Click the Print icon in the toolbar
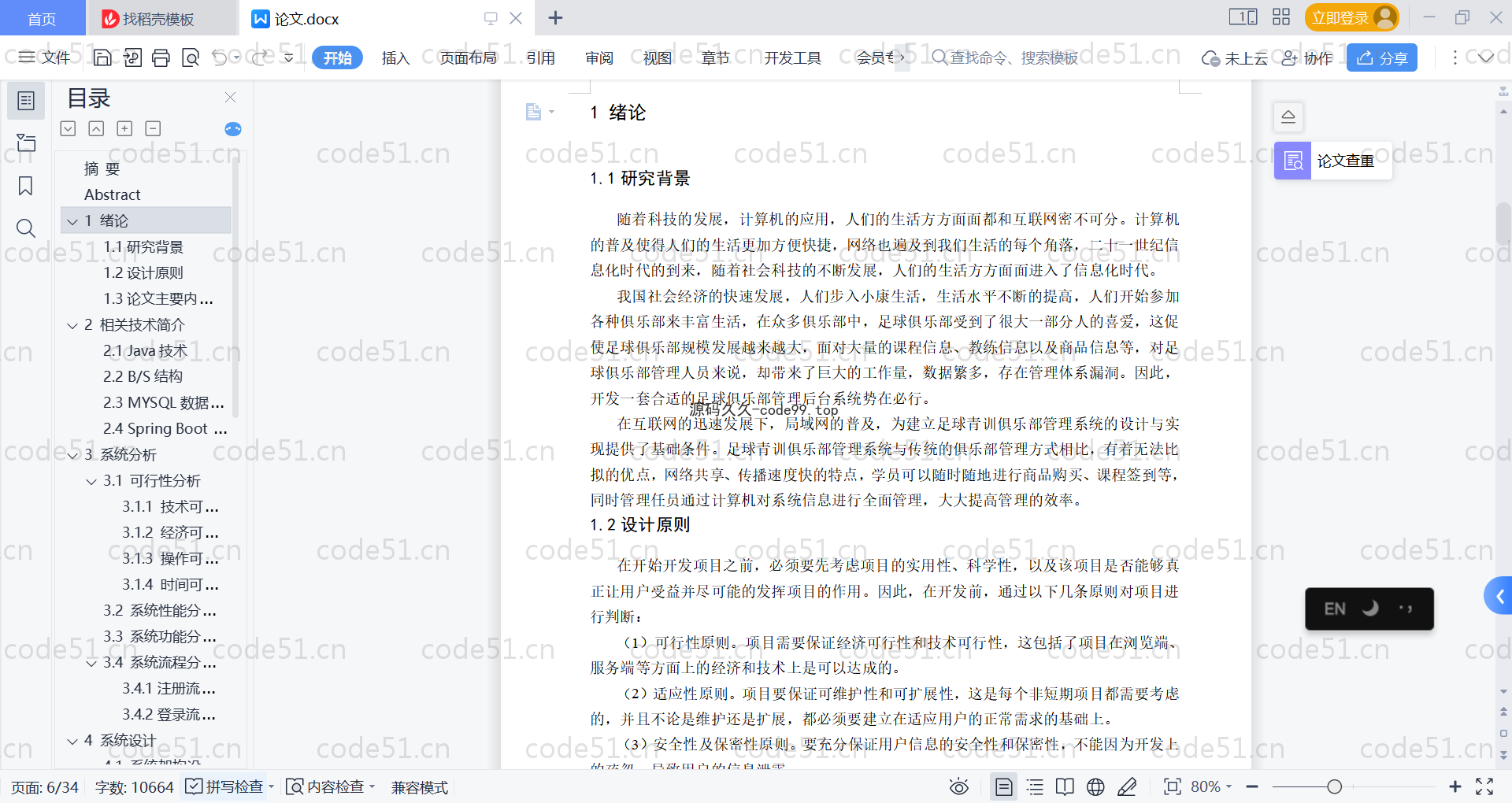 161,57
